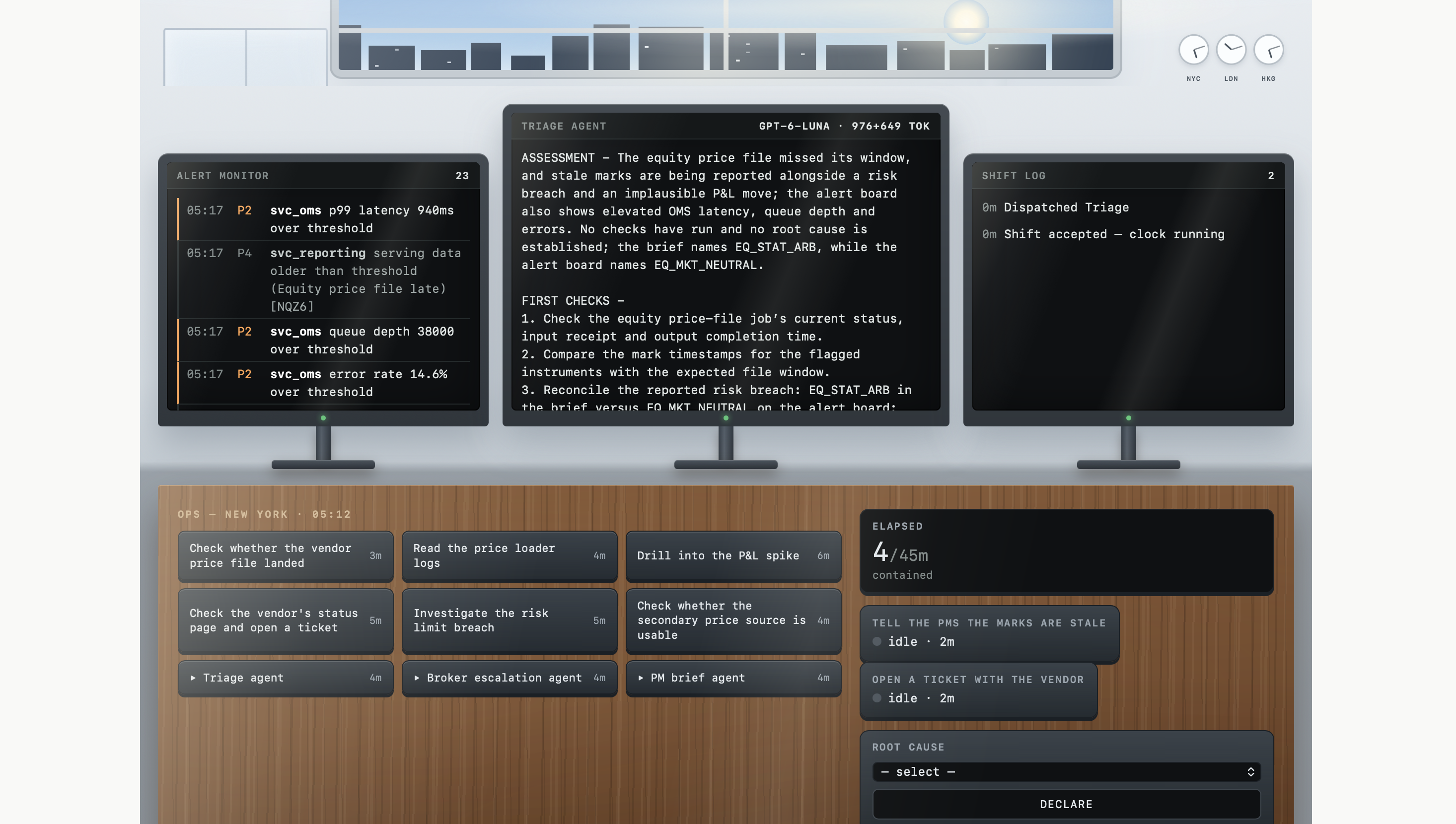The image size is (1456, 824).
Task: Click 'Tell the PMs the marks are stale' card
Action: coord(989,633)
